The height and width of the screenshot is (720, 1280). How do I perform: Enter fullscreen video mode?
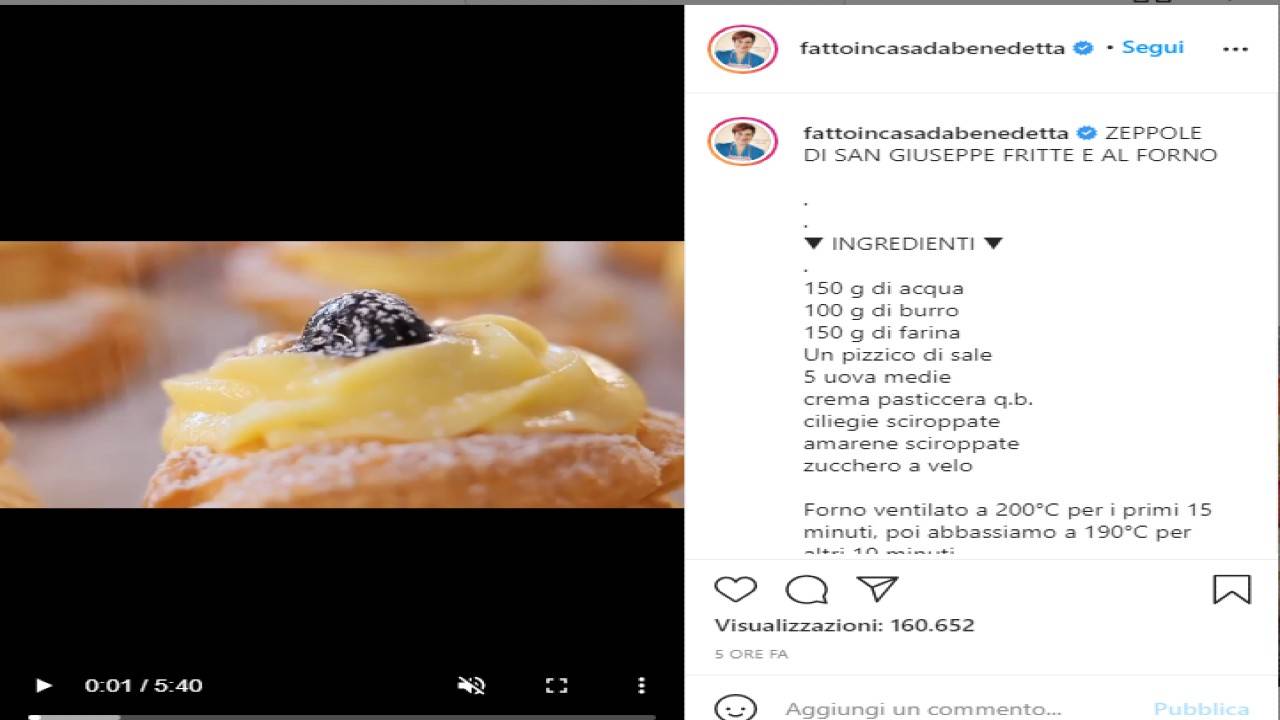coord(556,685)
